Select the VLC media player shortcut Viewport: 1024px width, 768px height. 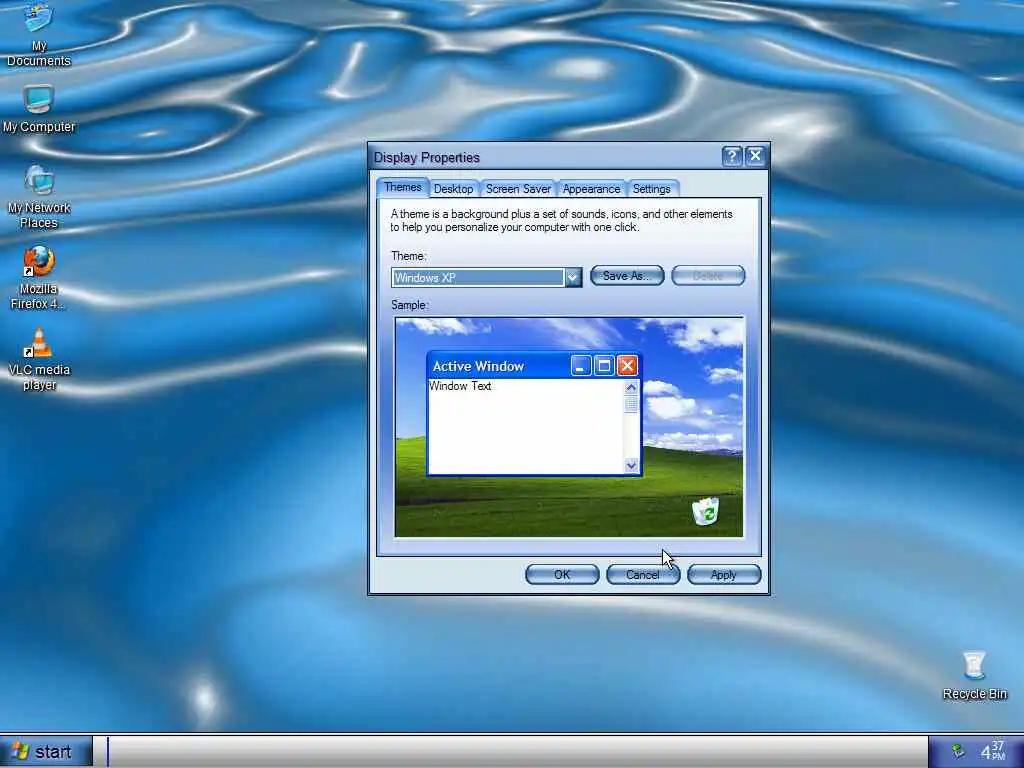pyautogui.click(x=39, y=359)
